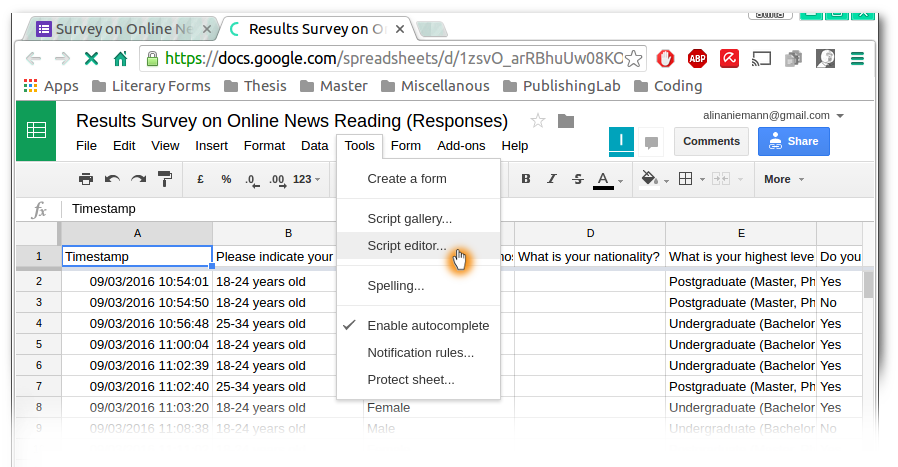Redo using the toolbar arrow
This screenshot has width=898, height=467.
click(x=139, y=179)
